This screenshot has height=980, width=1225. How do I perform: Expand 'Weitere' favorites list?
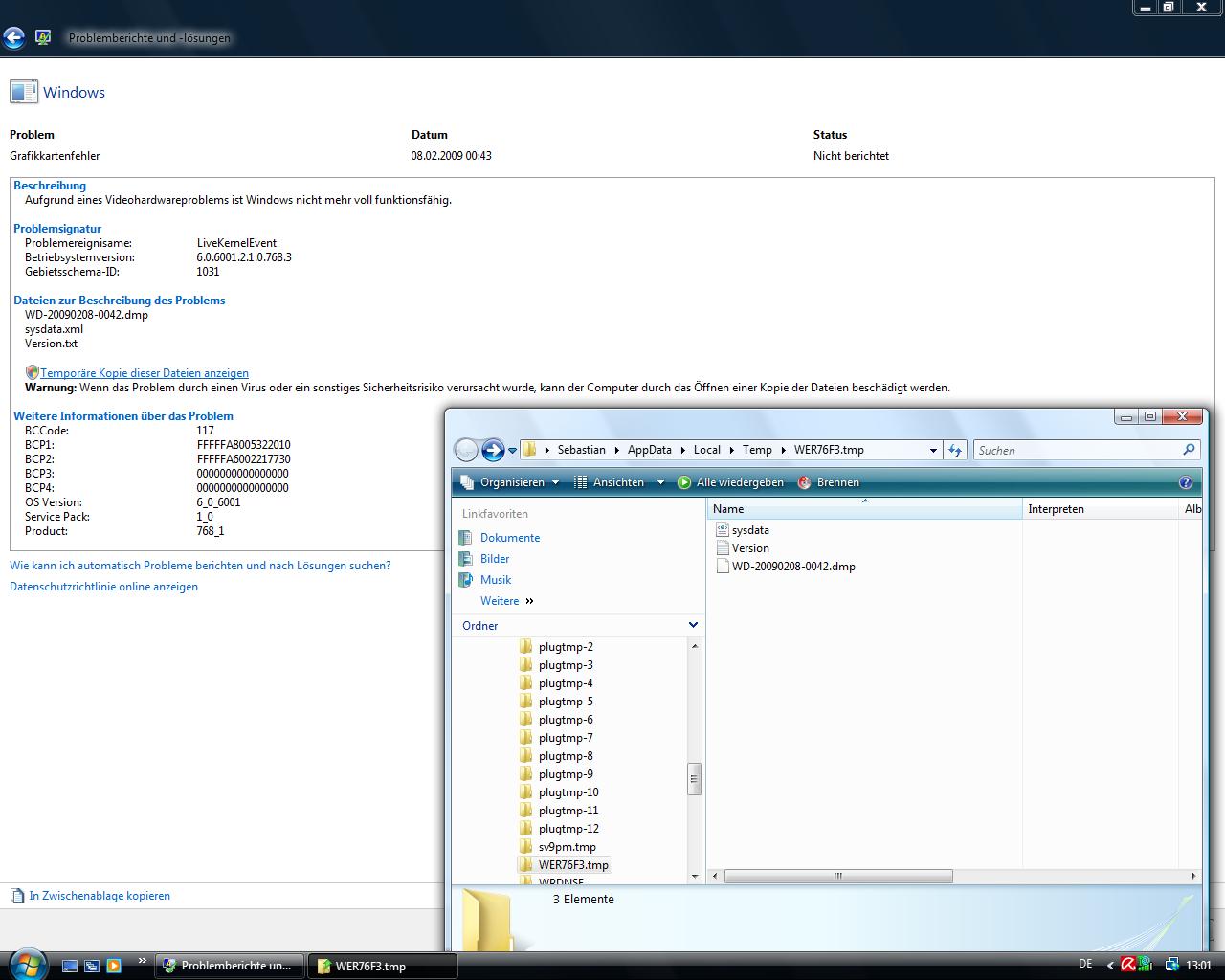(x=507, y=601)
